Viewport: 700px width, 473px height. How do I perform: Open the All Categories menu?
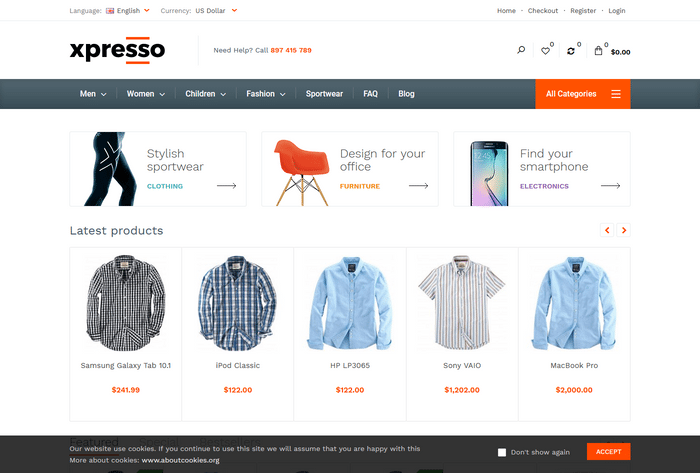click(x=583, y=94)
